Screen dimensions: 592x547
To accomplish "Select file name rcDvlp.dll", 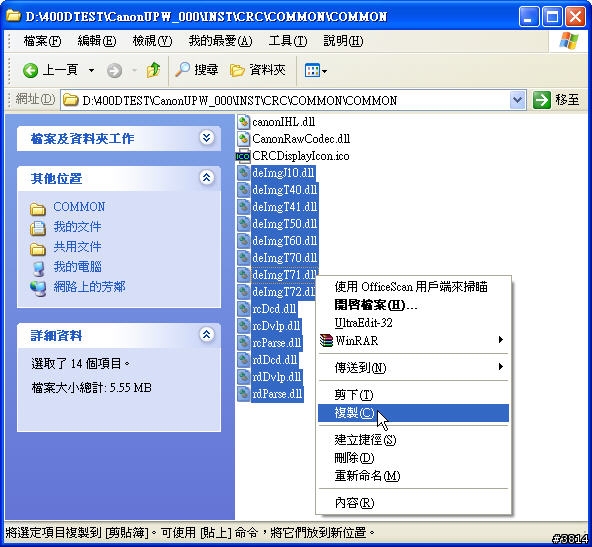I will [276, 326].
